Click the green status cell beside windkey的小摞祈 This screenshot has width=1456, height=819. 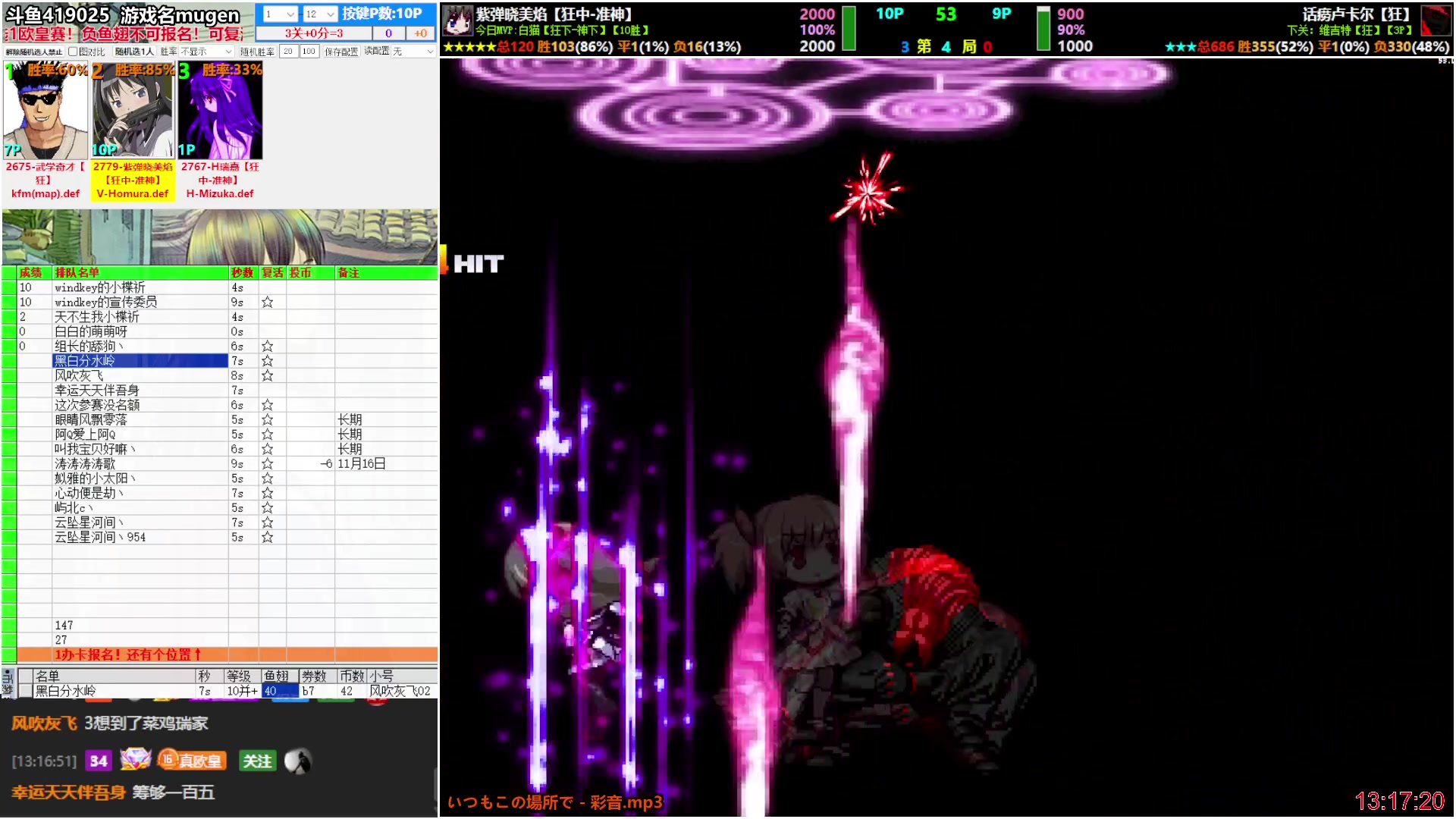9,288
